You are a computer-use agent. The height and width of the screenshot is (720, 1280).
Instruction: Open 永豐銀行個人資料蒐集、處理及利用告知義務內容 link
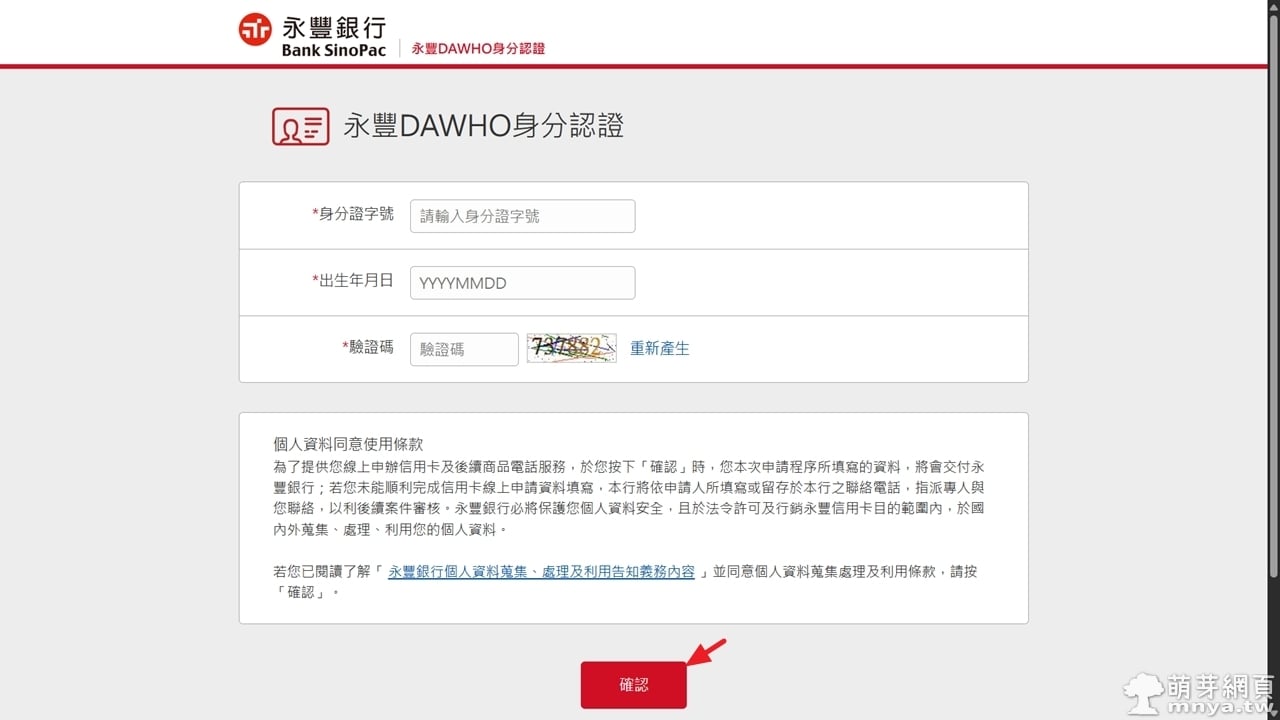pos(541,572)
